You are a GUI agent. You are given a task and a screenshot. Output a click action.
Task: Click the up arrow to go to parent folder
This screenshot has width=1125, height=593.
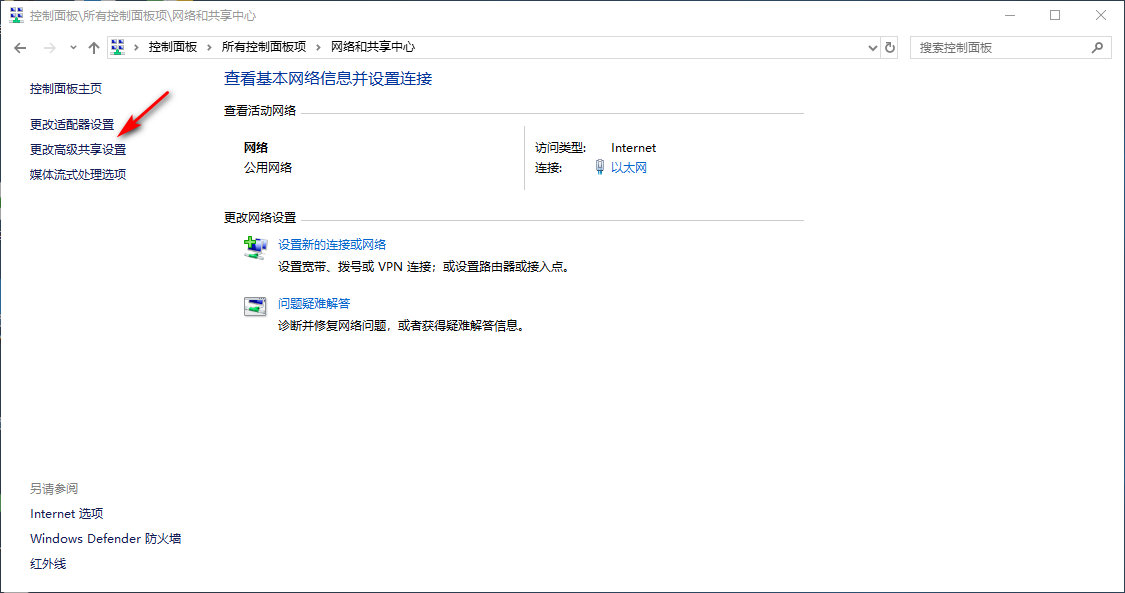click(x=94, y=47)
